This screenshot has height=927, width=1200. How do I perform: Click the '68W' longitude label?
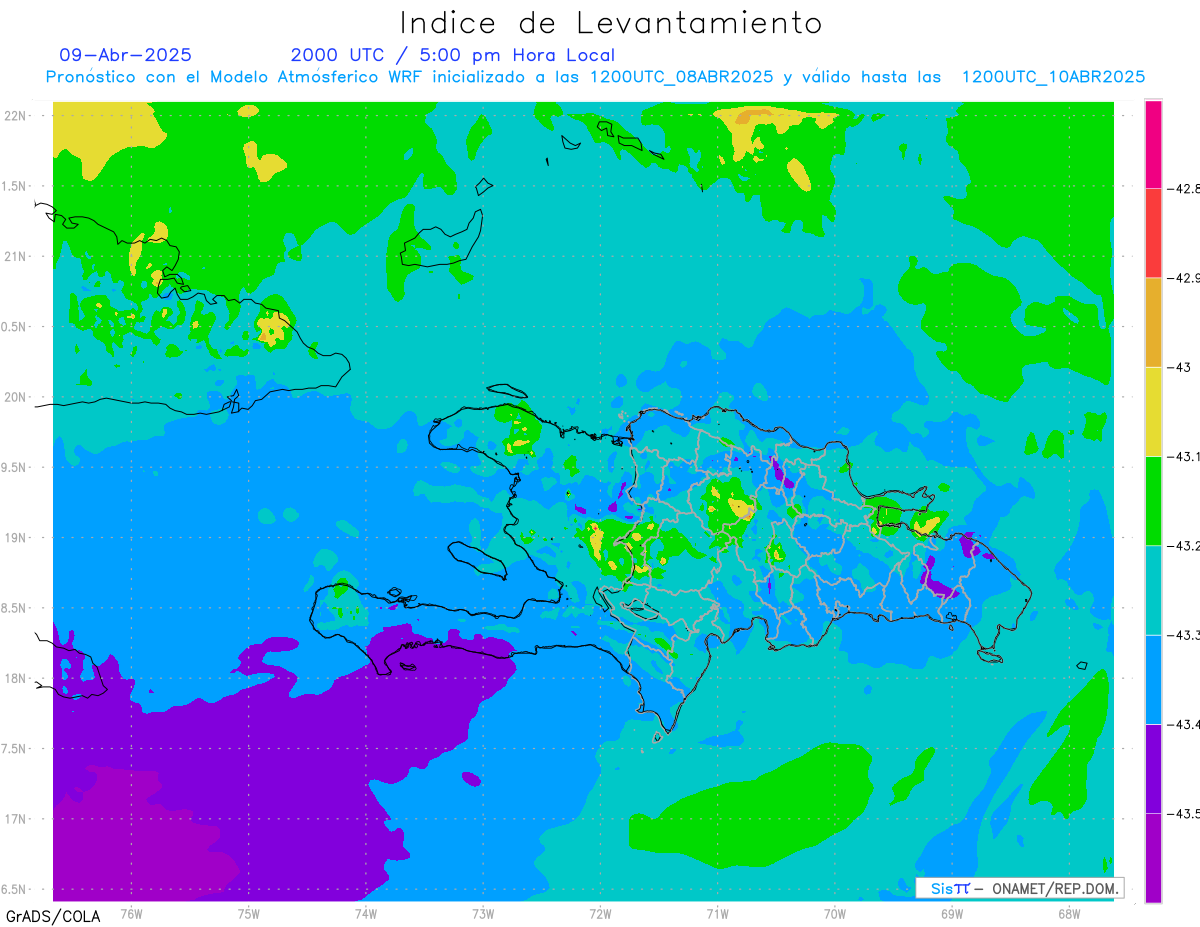coord(1069,913)
